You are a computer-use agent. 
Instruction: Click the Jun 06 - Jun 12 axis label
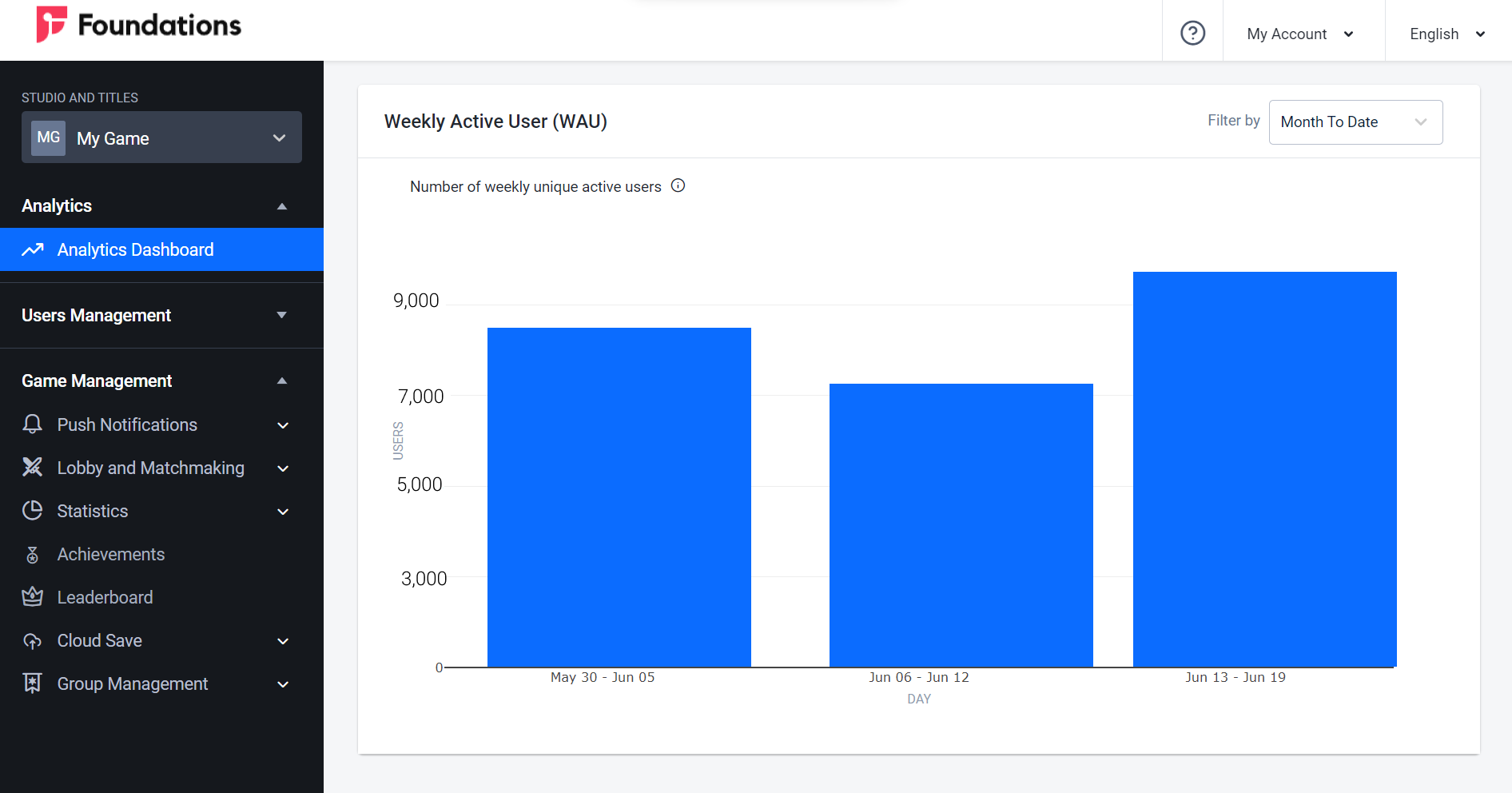919,677
